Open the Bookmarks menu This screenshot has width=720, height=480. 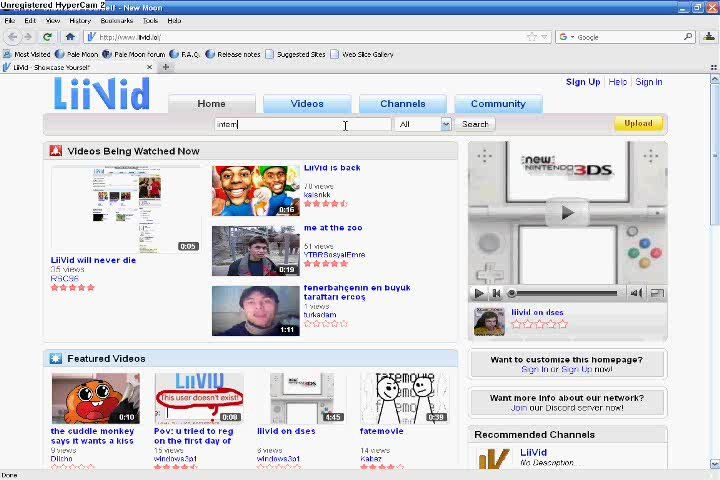point(117,21)
